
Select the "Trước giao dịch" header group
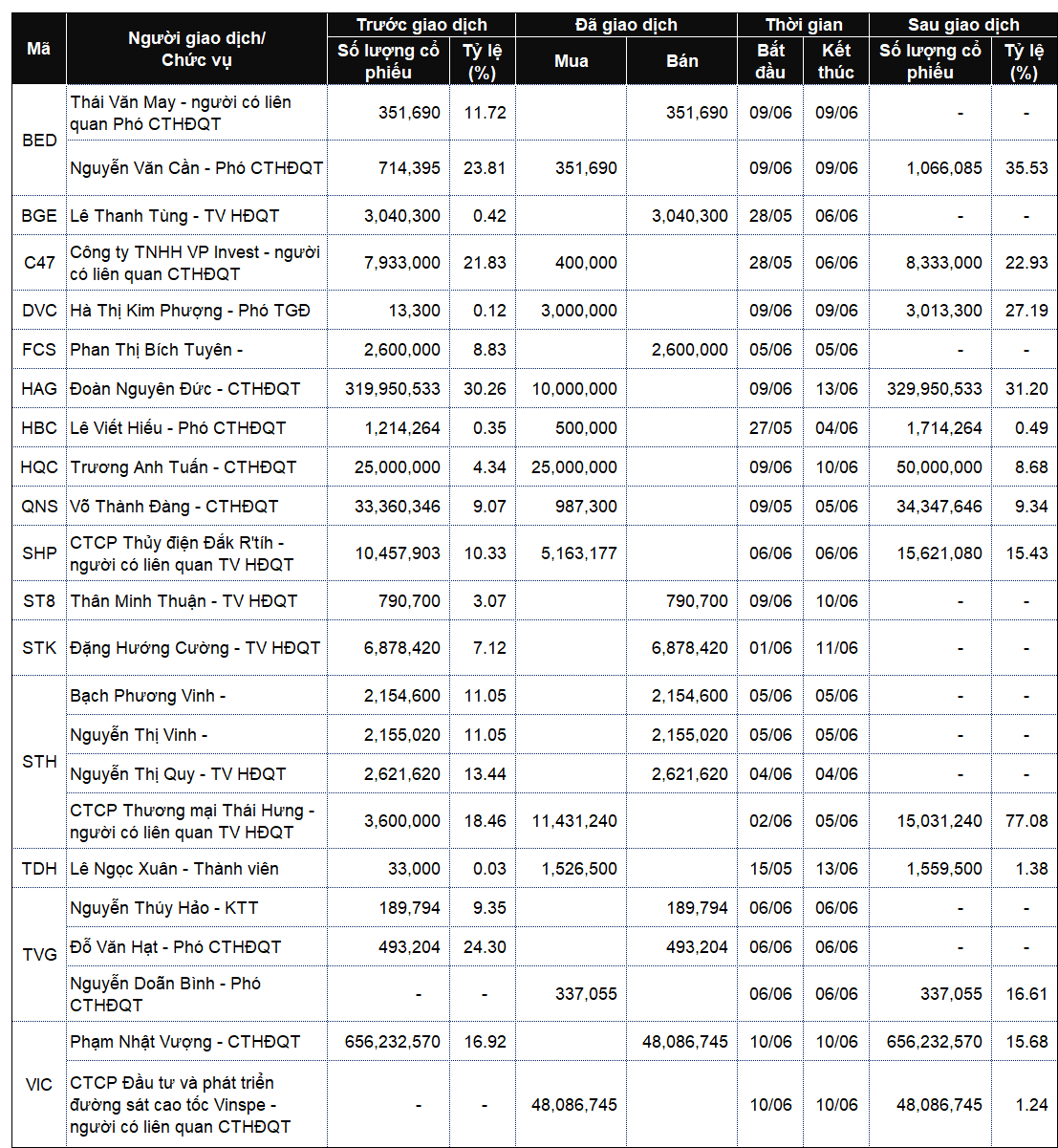tap(421, 25)
